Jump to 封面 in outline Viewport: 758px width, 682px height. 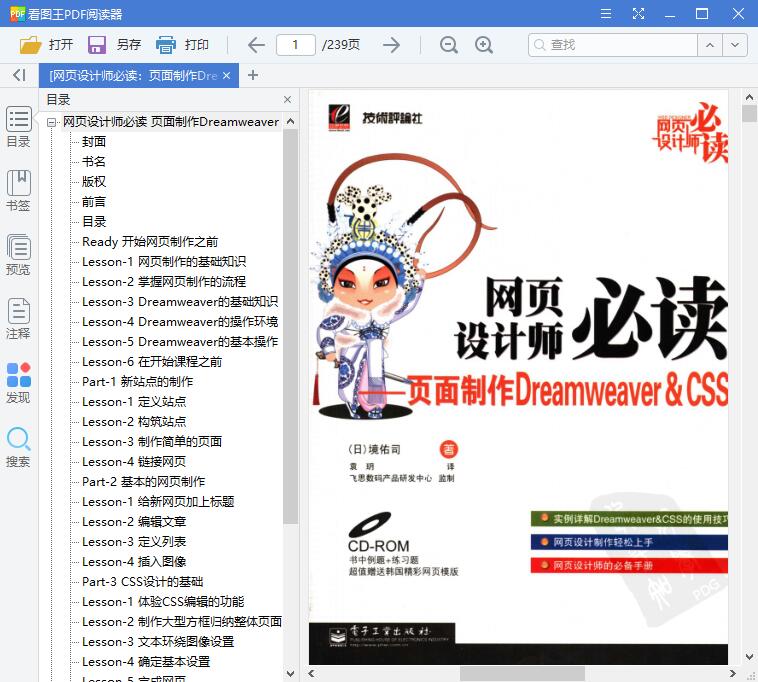coord(94,142)
